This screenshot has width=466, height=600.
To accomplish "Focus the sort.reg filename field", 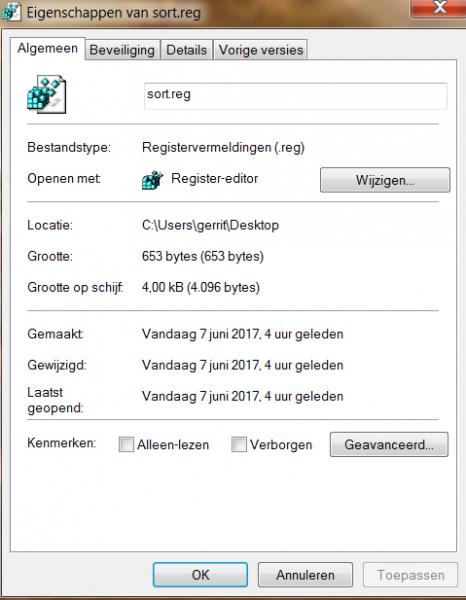I will point(295,96).
